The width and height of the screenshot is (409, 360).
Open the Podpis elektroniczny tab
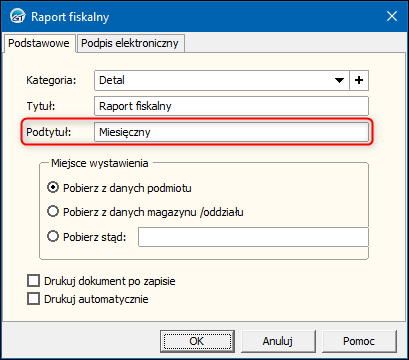(130, 43)
